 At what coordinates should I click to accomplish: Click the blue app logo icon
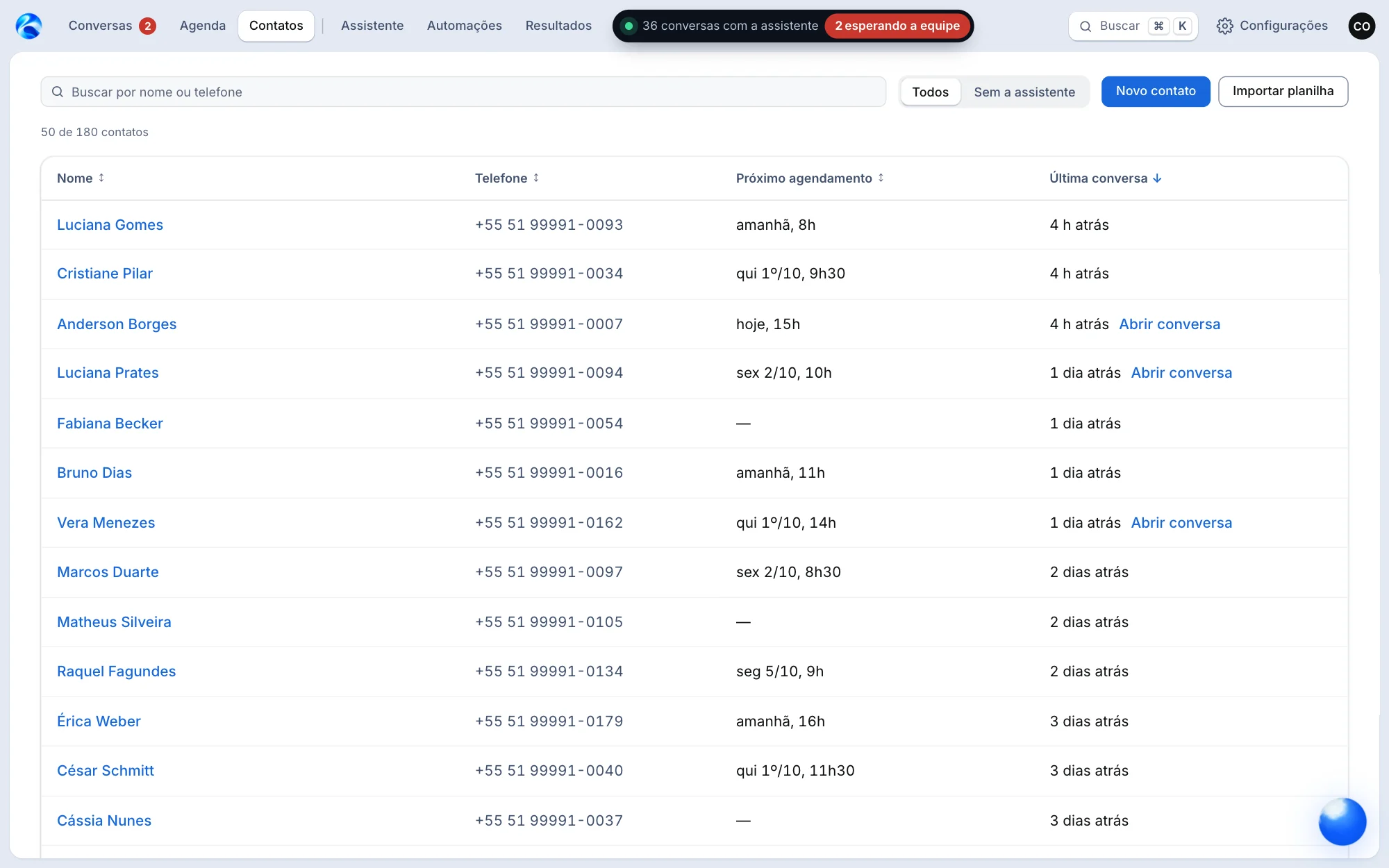pyautogui.click(x=28, y=26)
